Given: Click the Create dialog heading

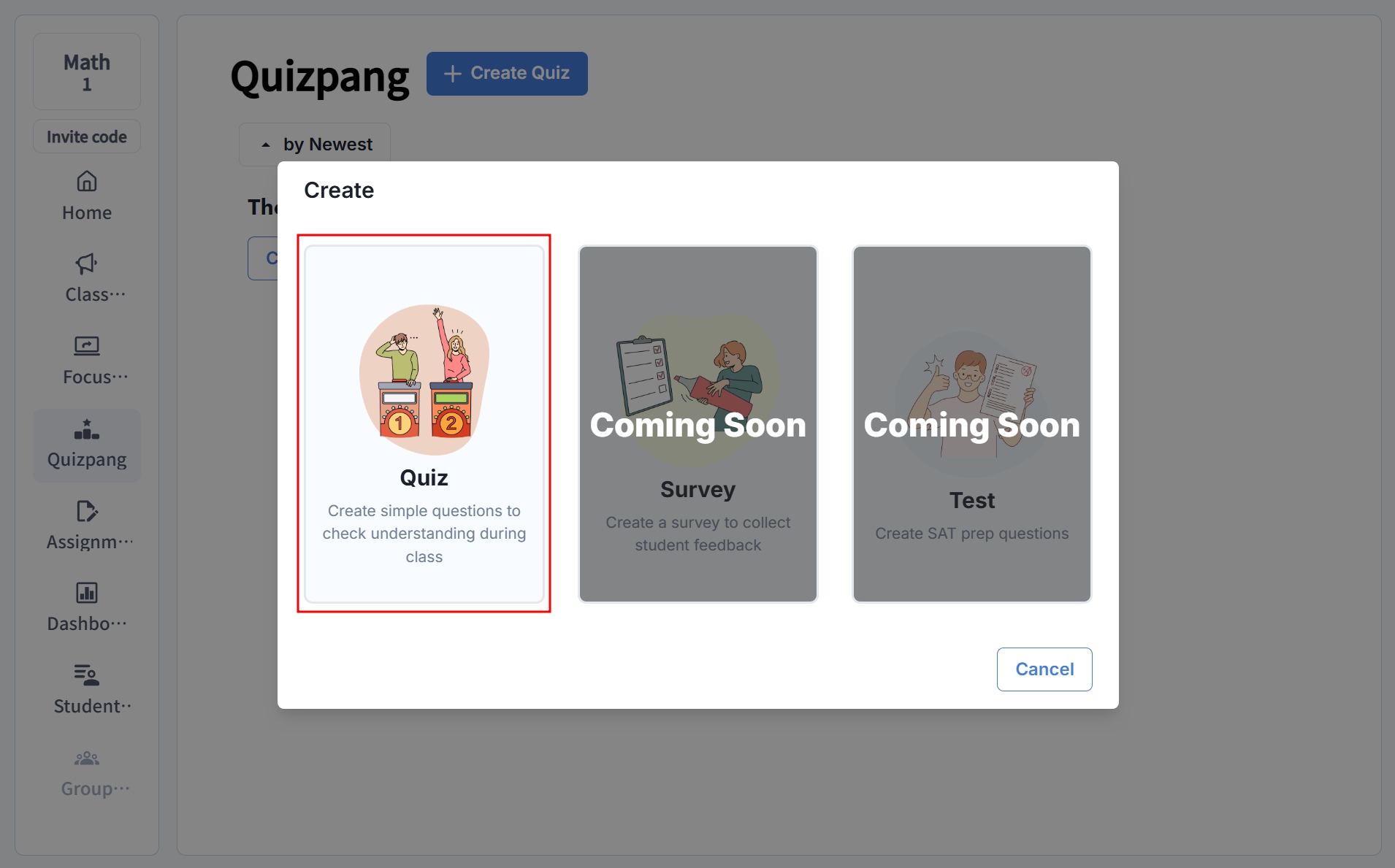Looking at the screenshot, I should click(x=339, y=190).
